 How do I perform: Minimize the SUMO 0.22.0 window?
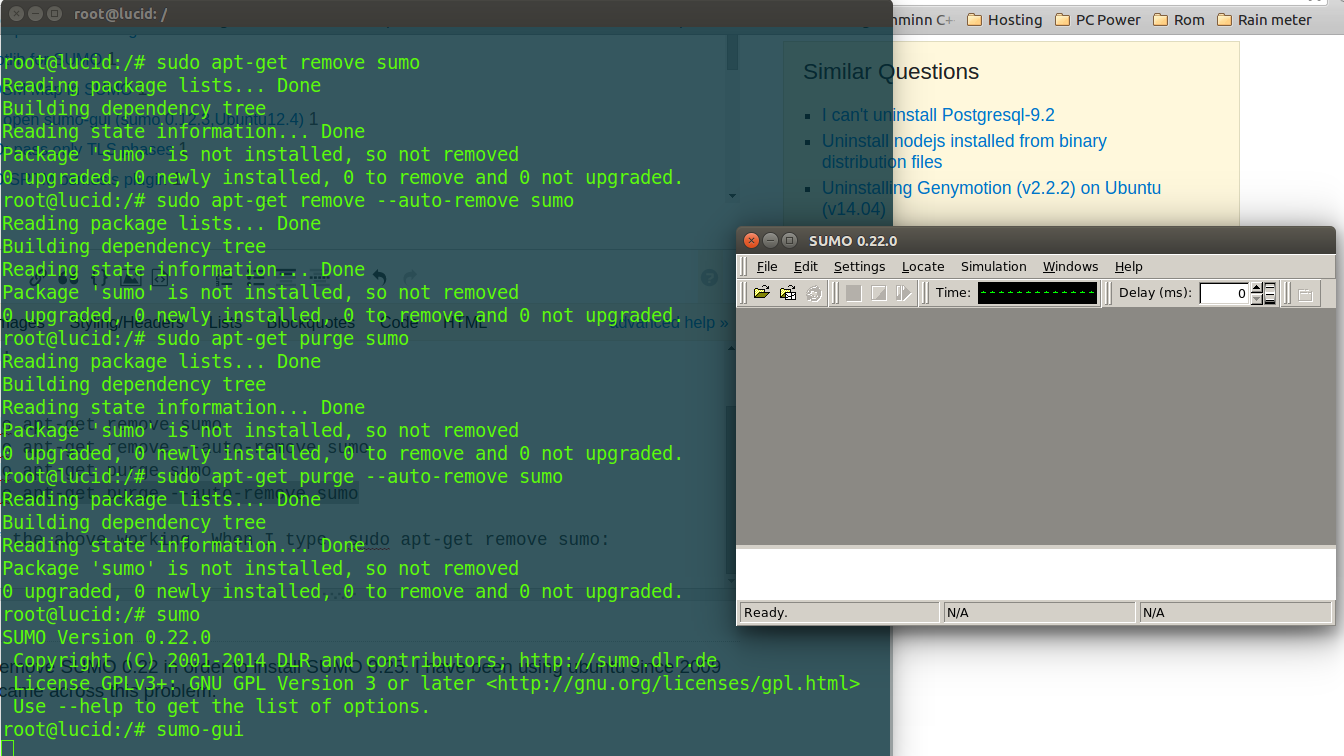point(770,240)
